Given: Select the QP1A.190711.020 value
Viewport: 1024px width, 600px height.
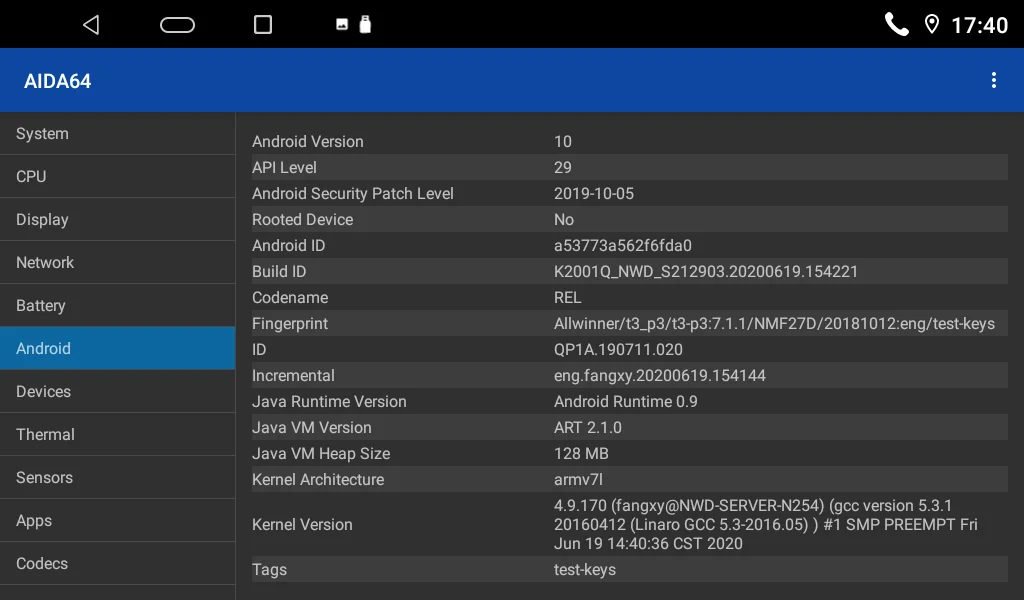Looking at the screenshot, I should click(618, 350).
